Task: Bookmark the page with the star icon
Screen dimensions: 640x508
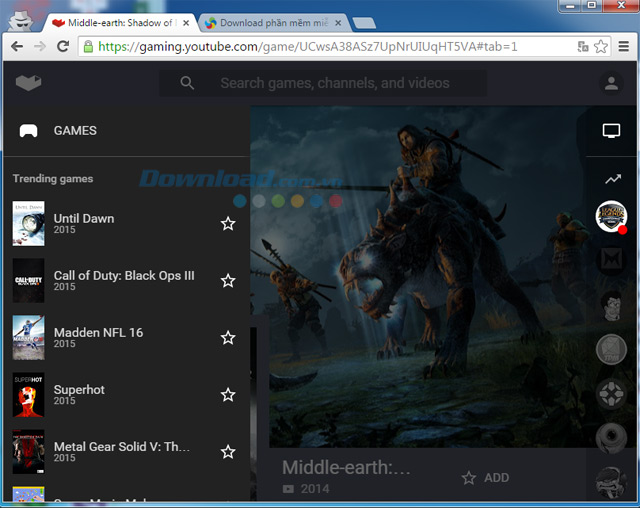Action: 601,47
